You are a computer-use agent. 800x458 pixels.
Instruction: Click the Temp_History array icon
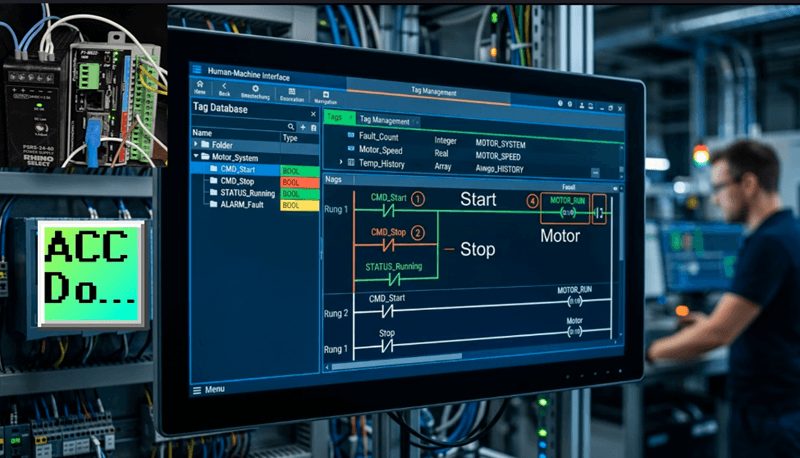(x=351, y=162)
